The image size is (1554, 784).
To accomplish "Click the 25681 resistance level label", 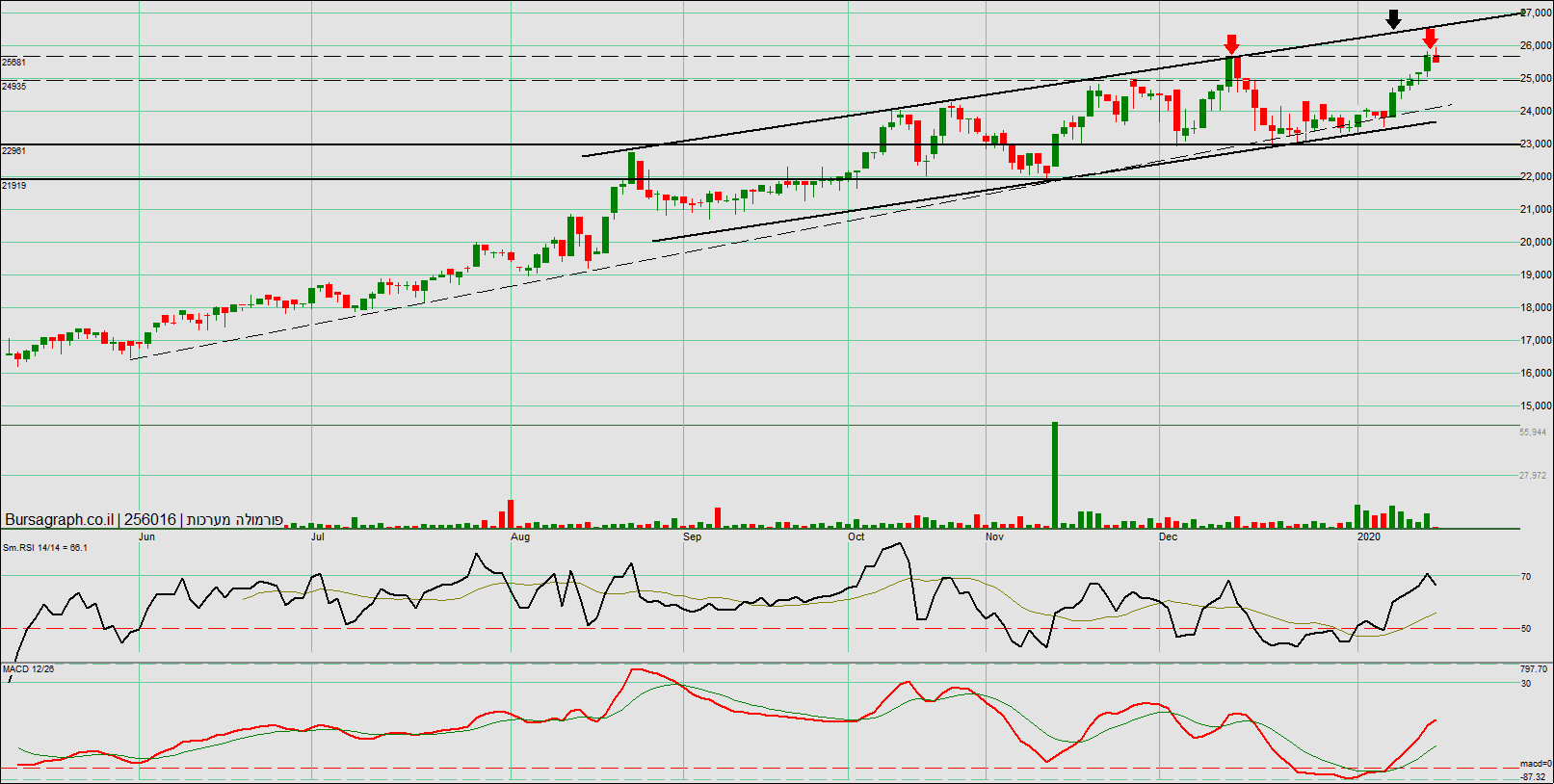I will 13,63.
